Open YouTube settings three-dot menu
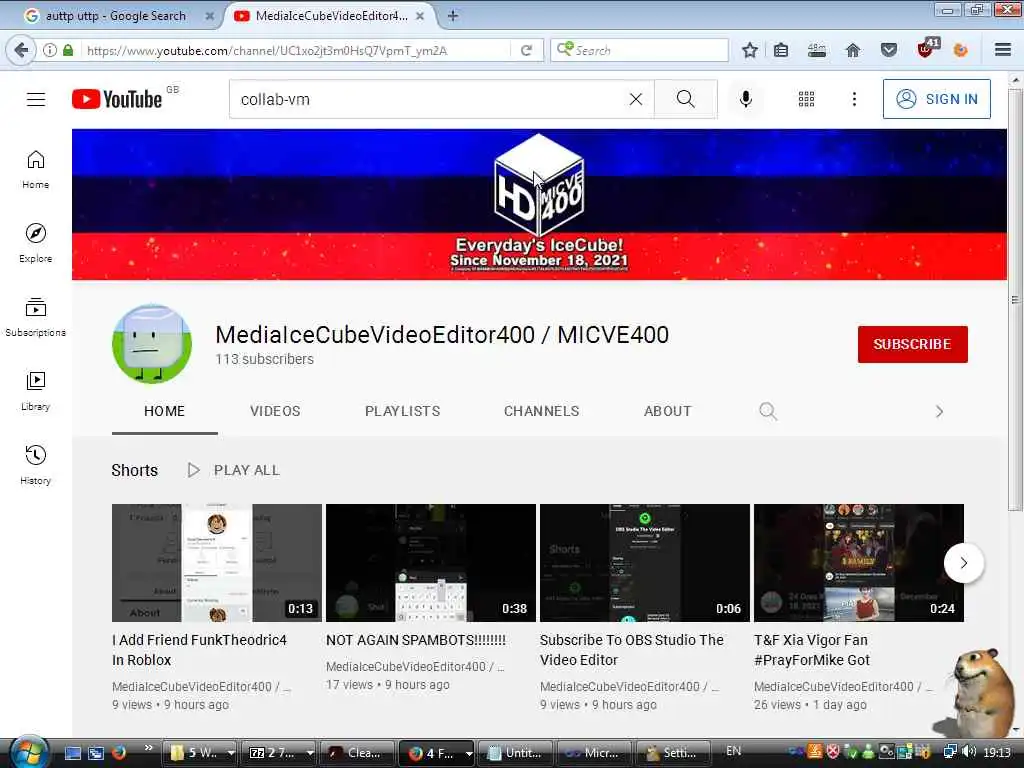1024x768 pixels. coord(854,99)
